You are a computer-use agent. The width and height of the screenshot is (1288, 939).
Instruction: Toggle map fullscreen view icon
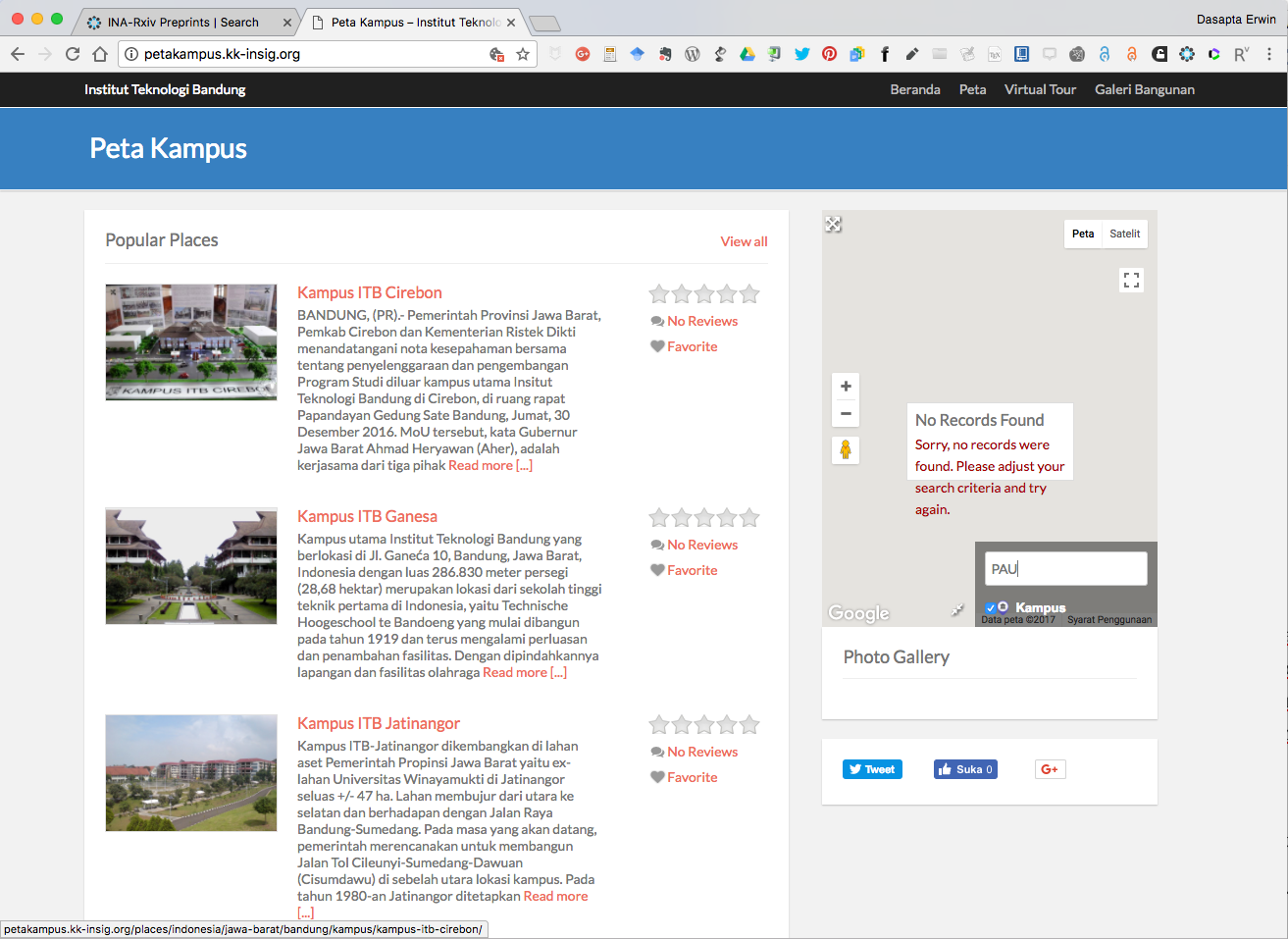(x=1131, y=280)
